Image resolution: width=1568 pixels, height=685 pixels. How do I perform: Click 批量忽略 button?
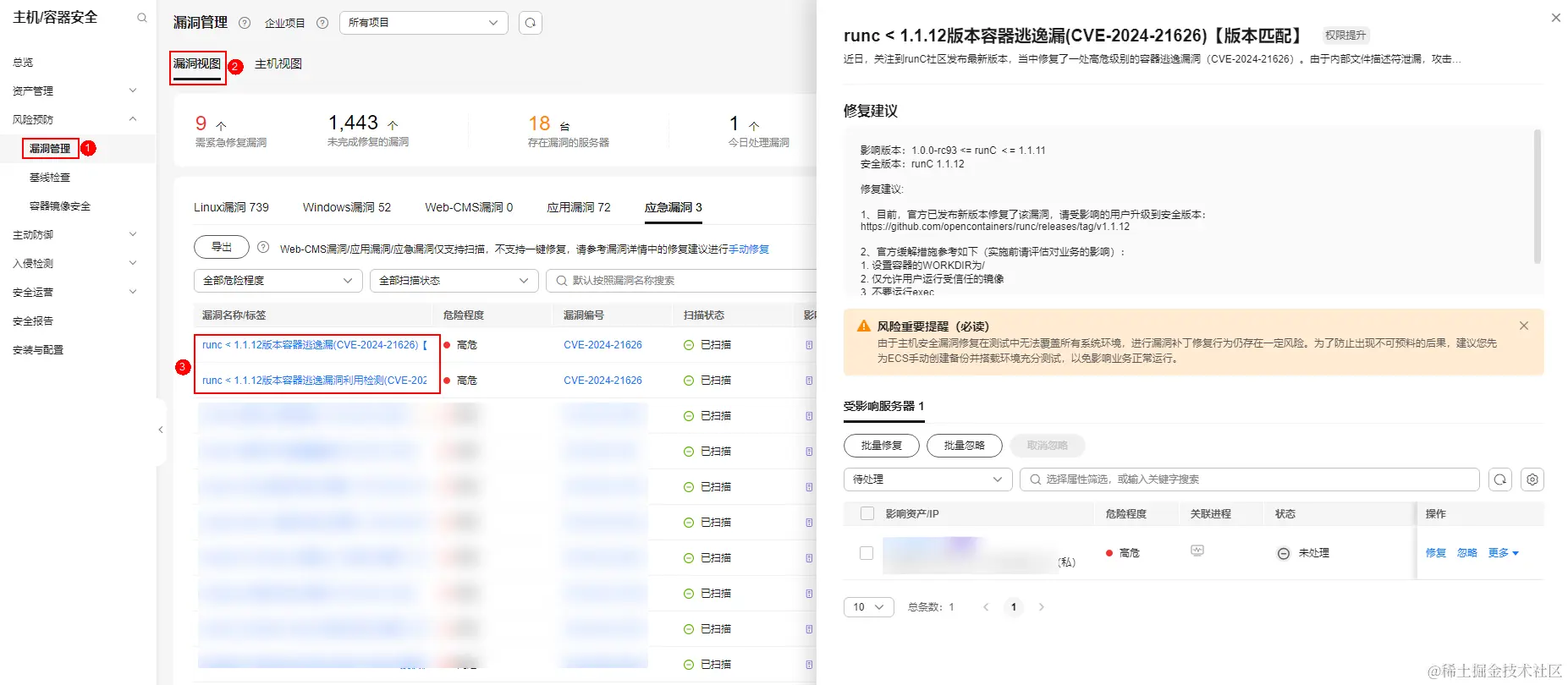[x=965, y=446]
